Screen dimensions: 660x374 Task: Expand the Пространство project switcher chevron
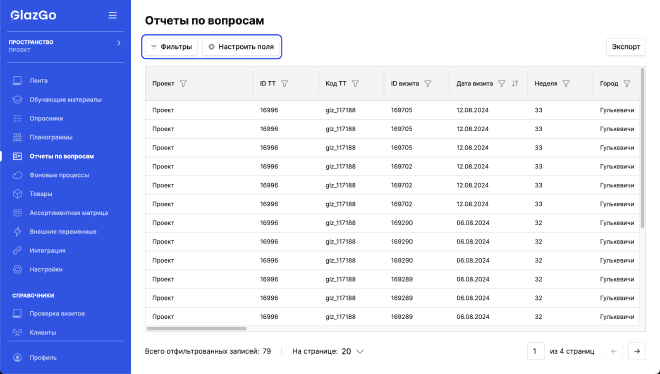[119, 42]
